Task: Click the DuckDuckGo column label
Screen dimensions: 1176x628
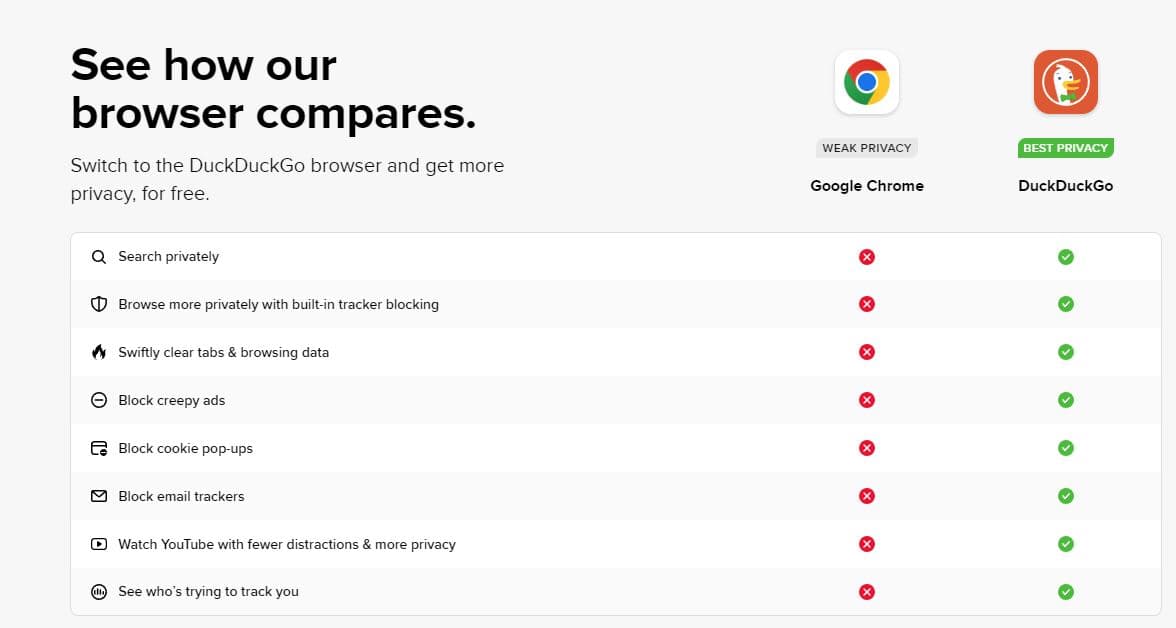Action: pos(1065,186)
